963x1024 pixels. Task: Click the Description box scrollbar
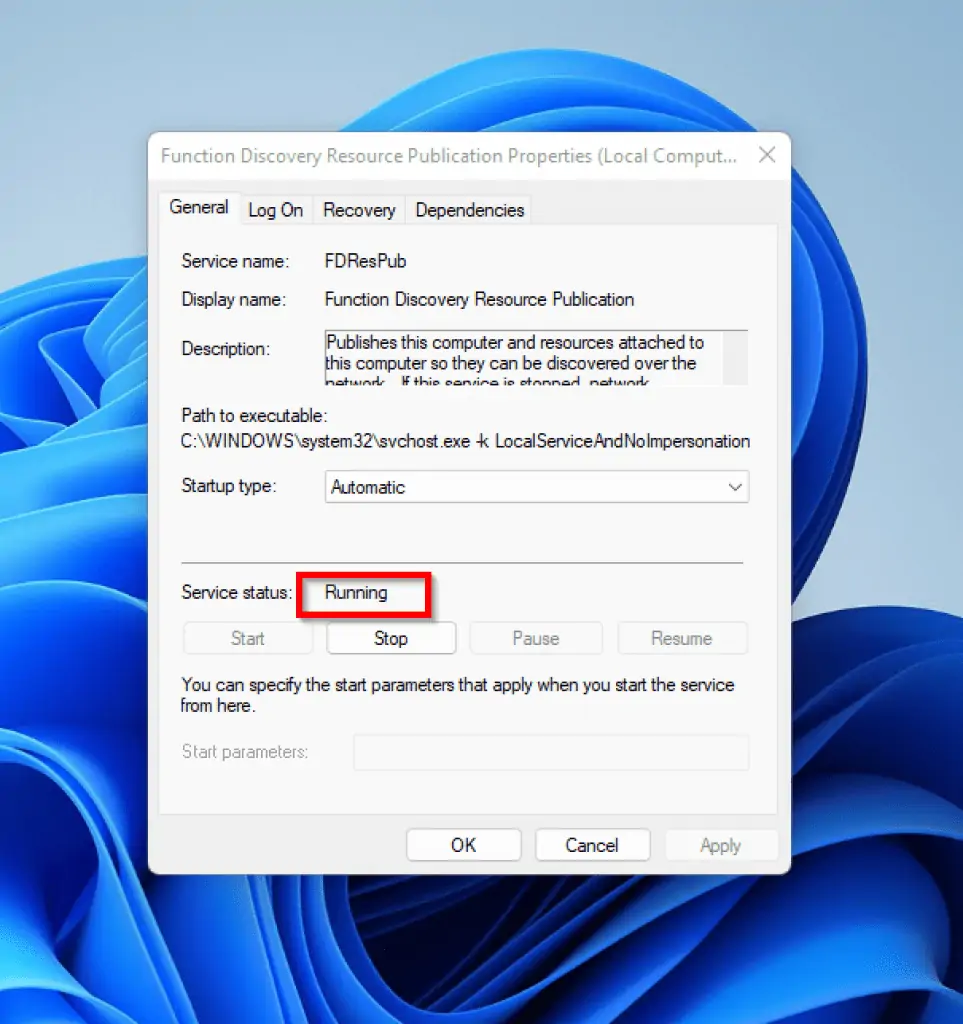coord(735,358)
